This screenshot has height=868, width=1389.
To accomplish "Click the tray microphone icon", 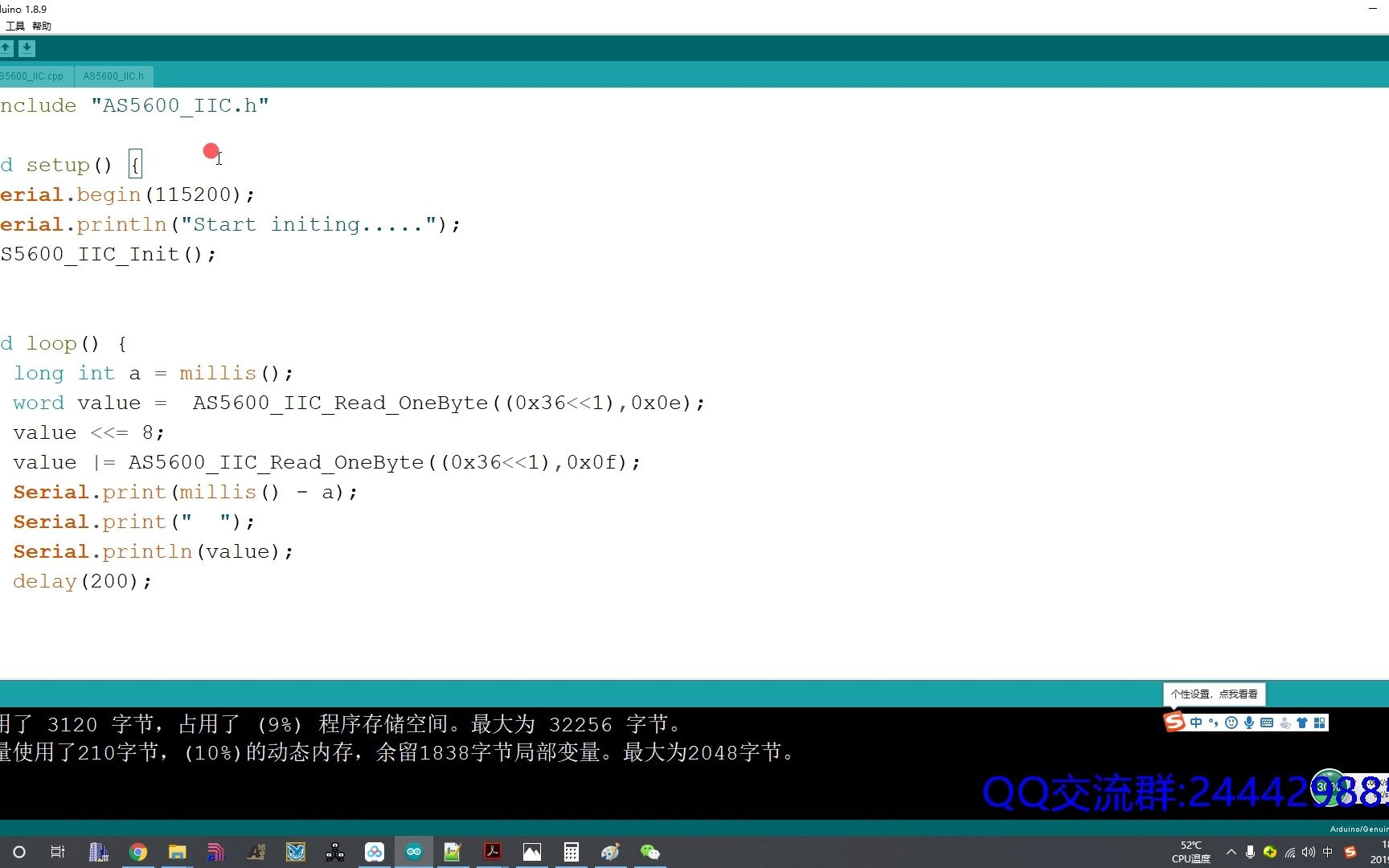I will 1250,852.
